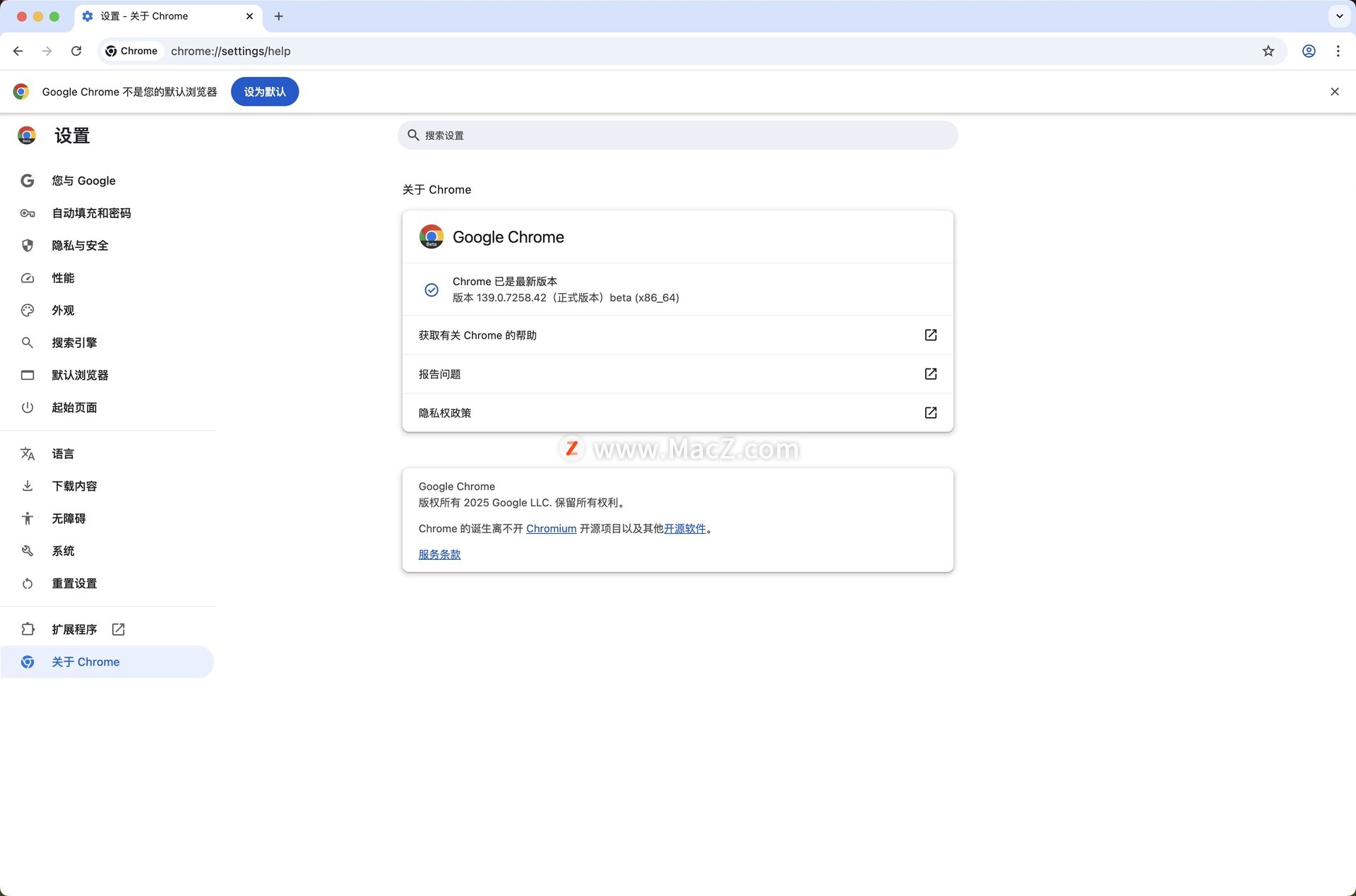The image size is (1356, 896).
Task: Open a new tab with the plus button
Action: coord(279,16)
